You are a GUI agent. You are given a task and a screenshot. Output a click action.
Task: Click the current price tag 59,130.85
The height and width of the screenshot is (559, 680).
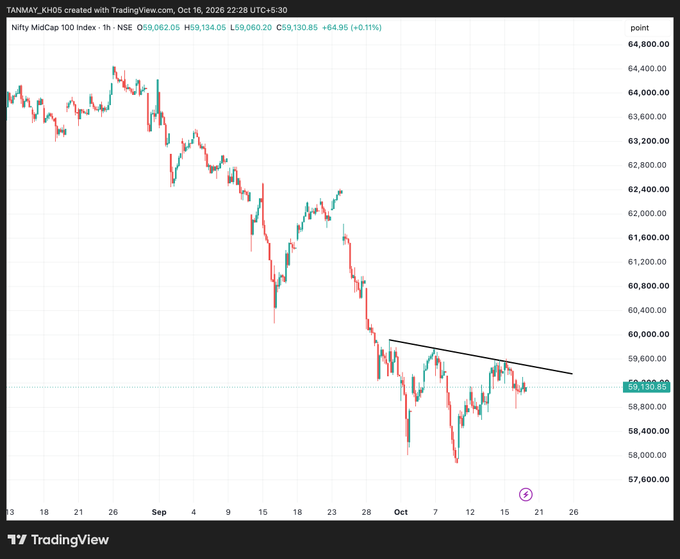pos(647,386)
